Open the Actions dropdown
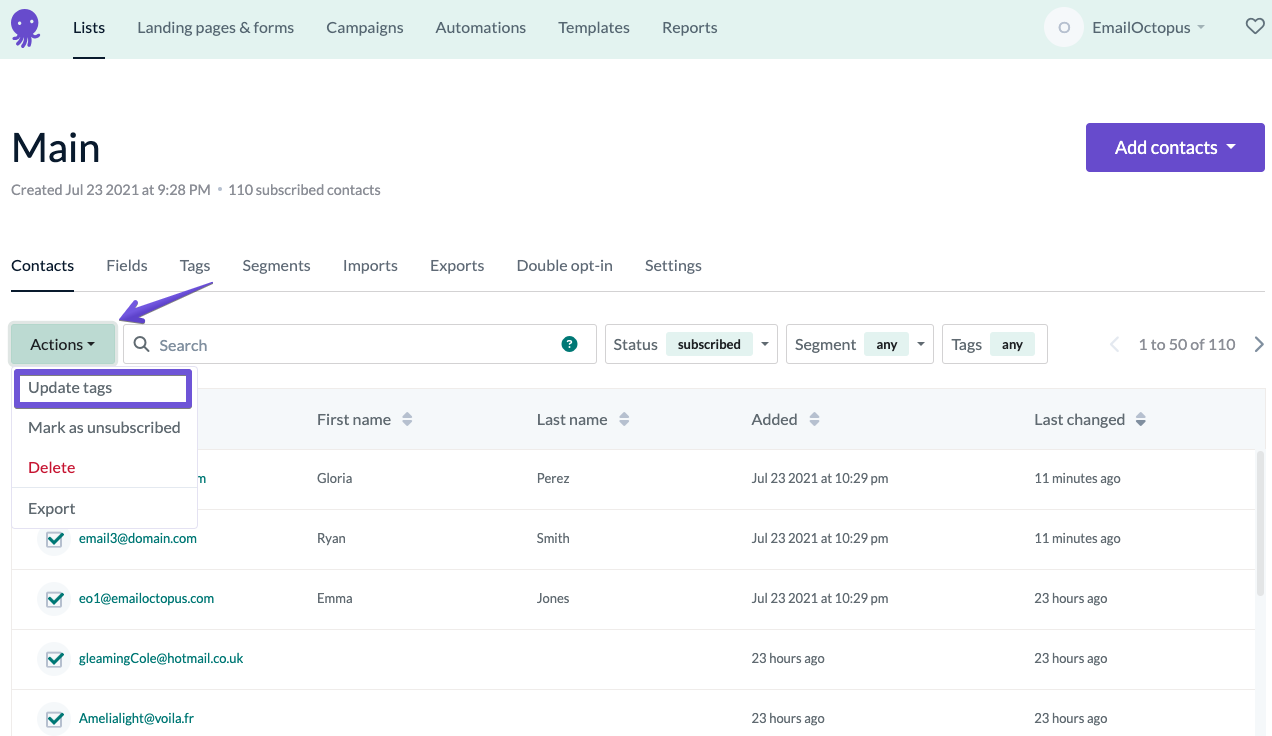The image size is (1272, 736). coord(63,344)
